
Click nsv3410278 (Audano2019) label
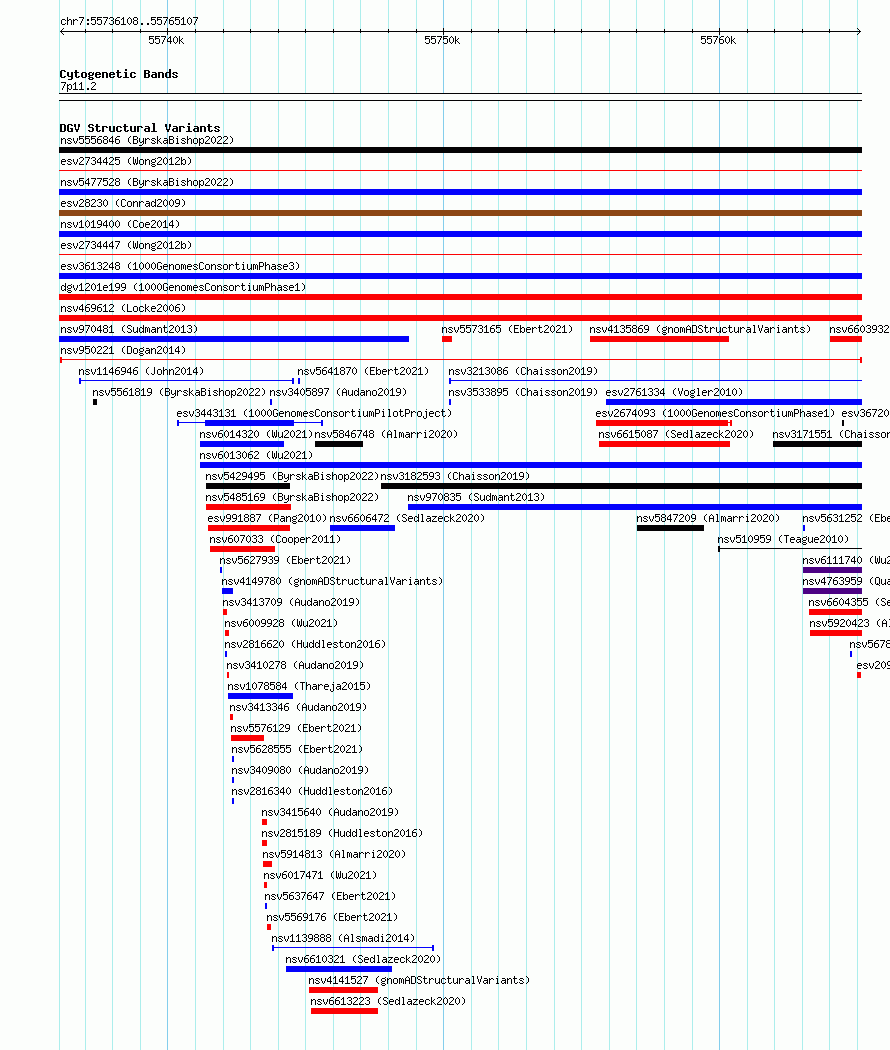295,665
